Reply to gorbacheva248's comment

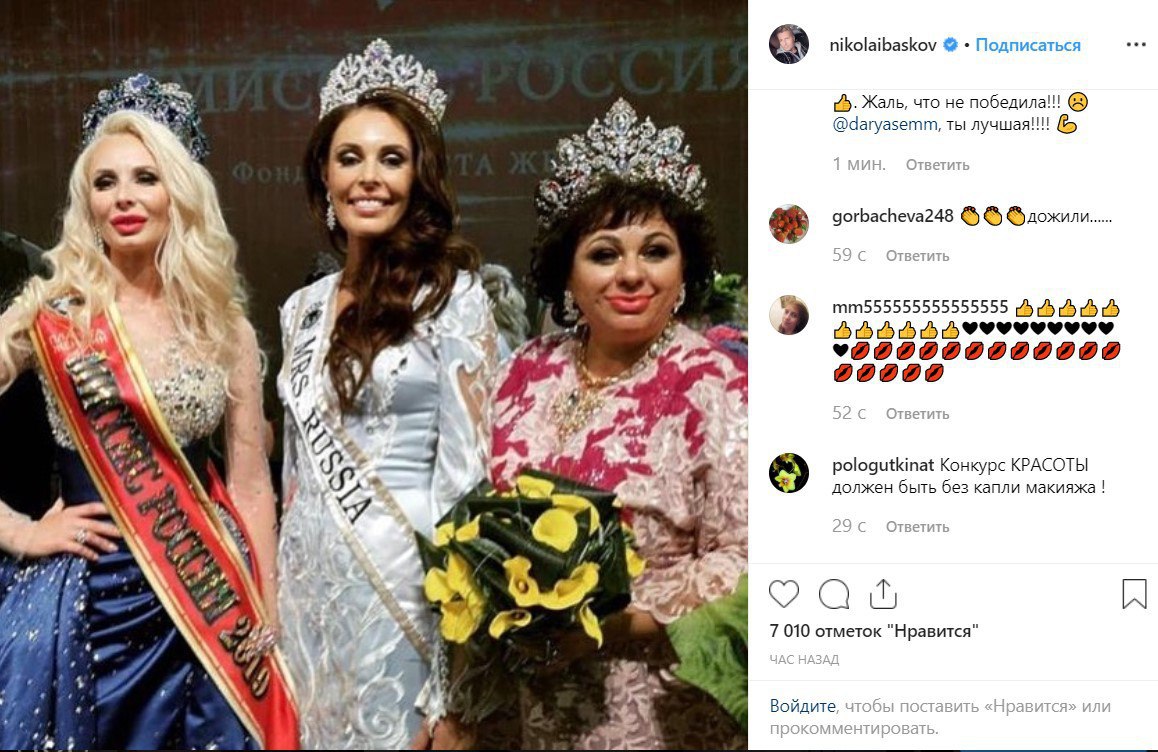tap(917, 256)
